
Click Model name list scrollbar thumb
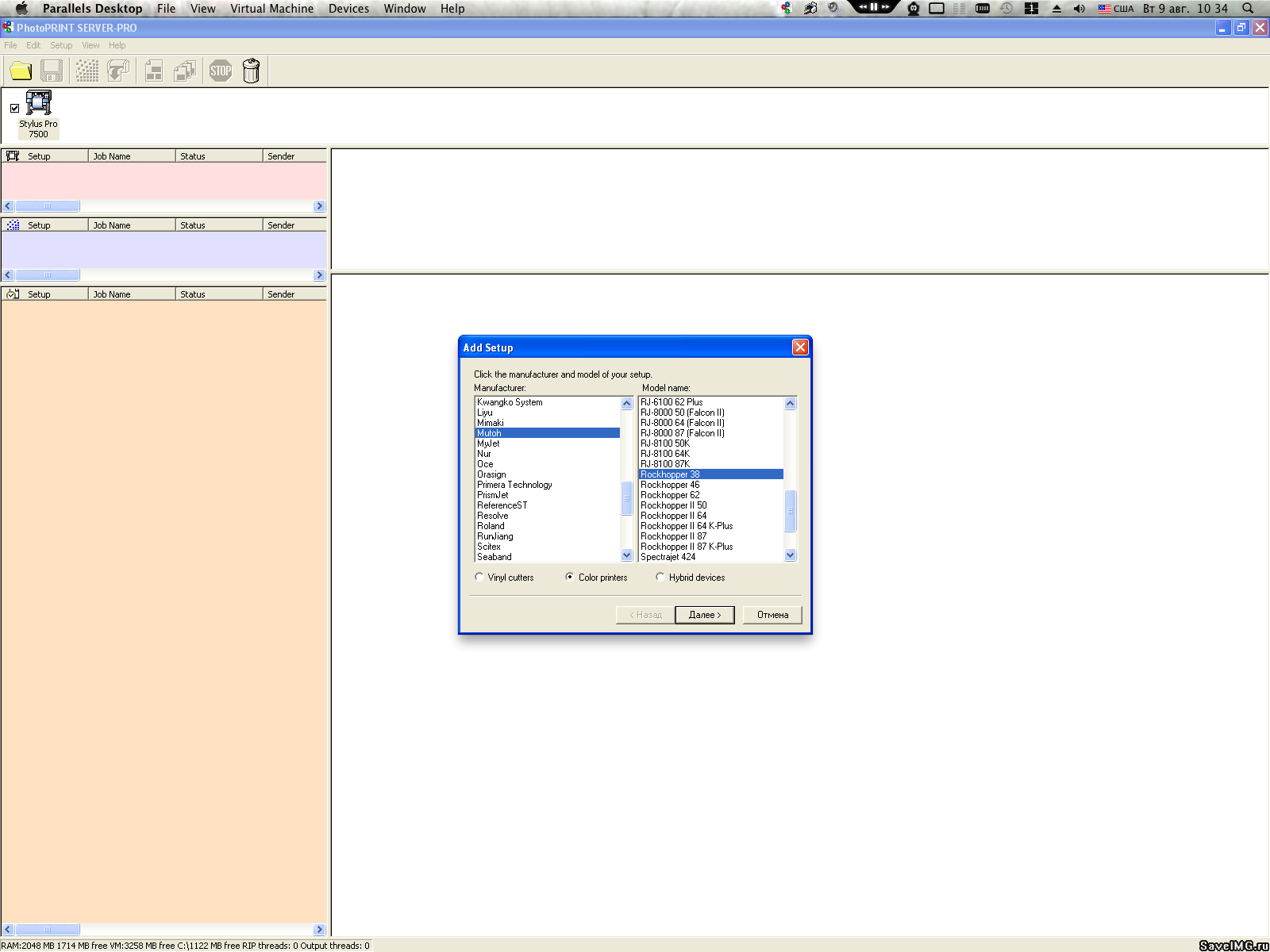790,511
